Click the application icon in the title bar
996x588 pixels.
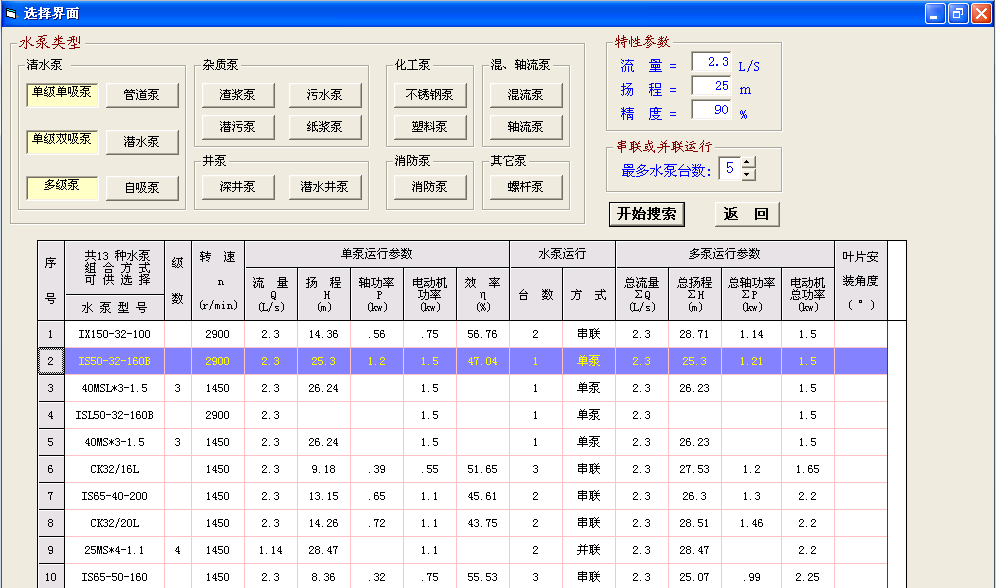11,13
